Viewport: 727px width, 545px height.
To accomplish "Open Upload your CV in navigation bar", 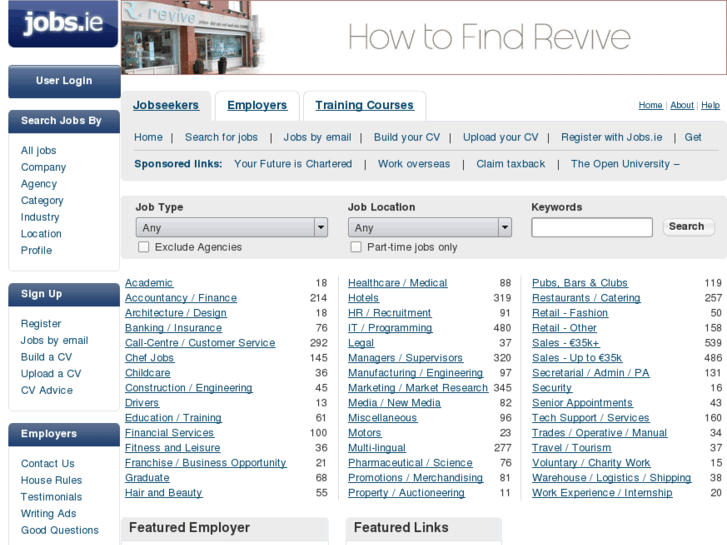I will [501, 137].
